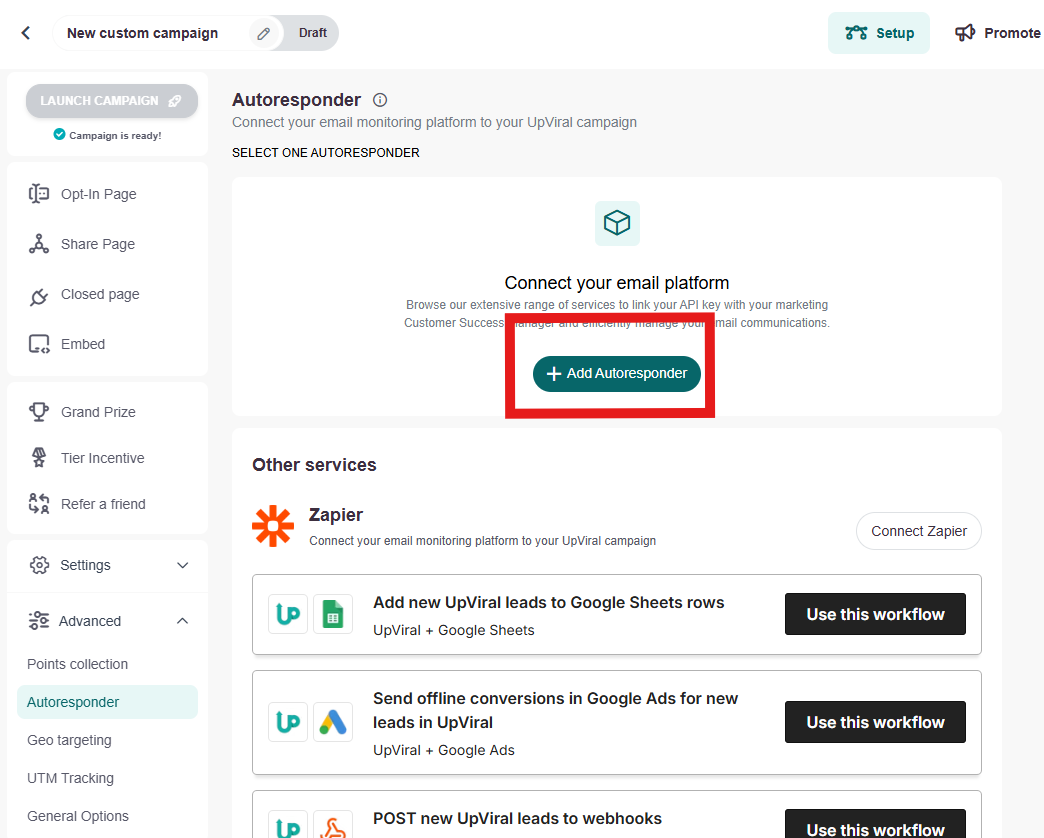The width and height of the screenshot is (1044, 838).
Task: Click the pencil icon to rename campaign
Action: pos(264,33)
